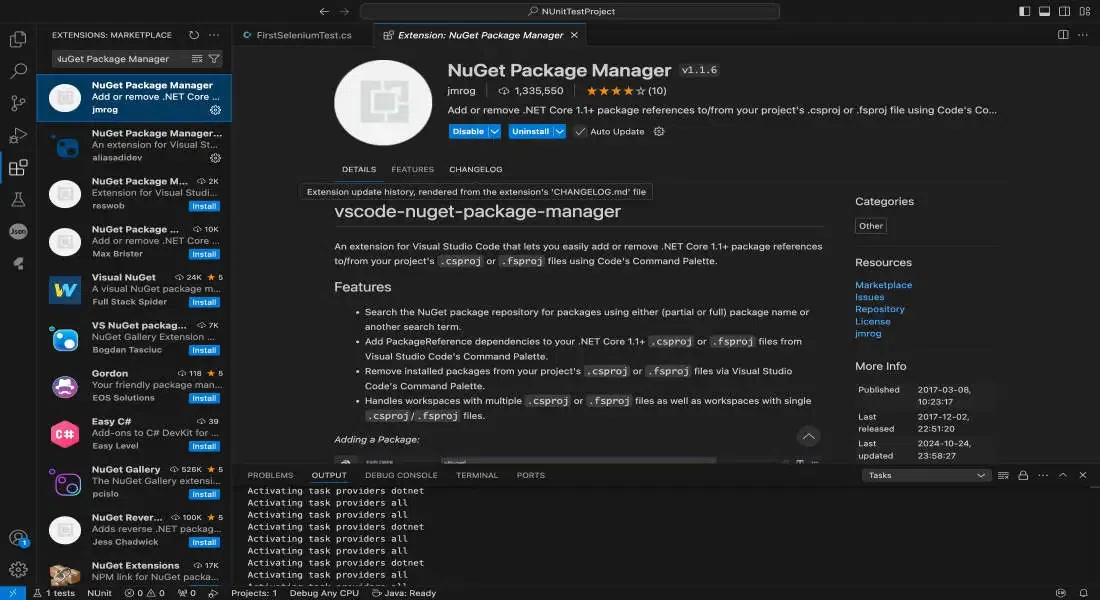This screenshot has width=1100, height=600.
Task: Open the Extensions view icon
Action: pos(18,168)
